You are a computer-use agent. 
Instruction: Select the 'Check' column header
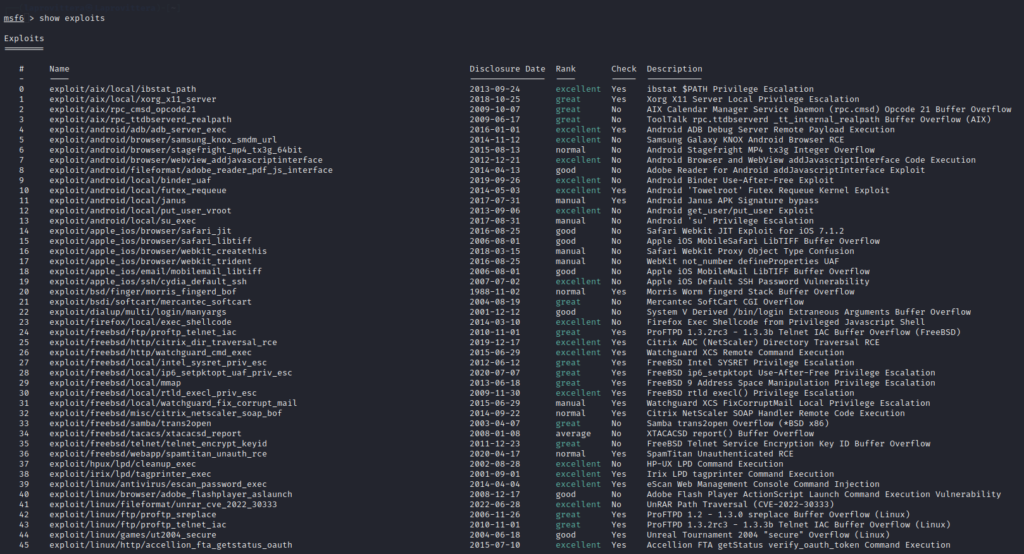(624, 69)
